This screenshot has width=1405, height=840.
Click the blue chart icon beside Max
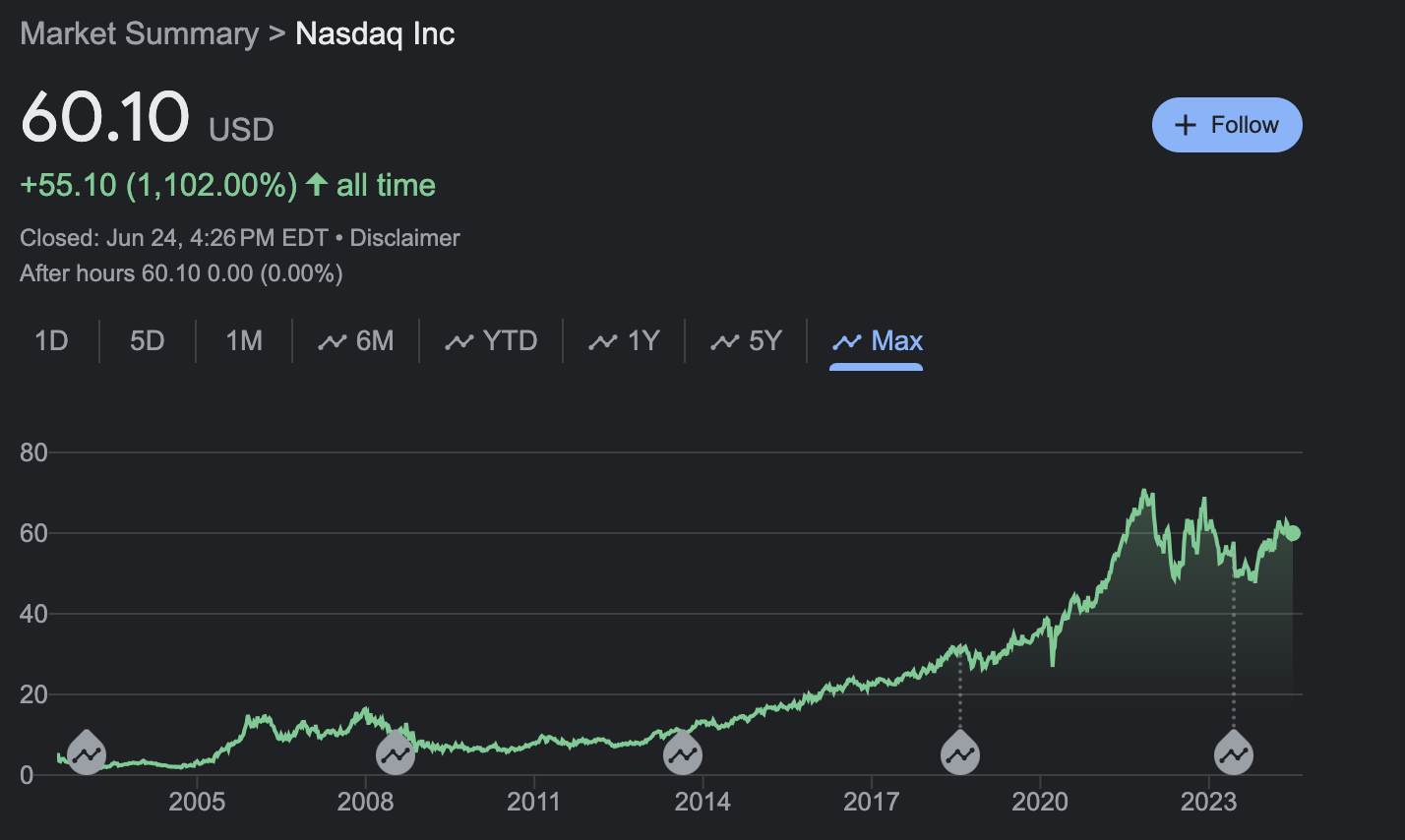(848, 340)
